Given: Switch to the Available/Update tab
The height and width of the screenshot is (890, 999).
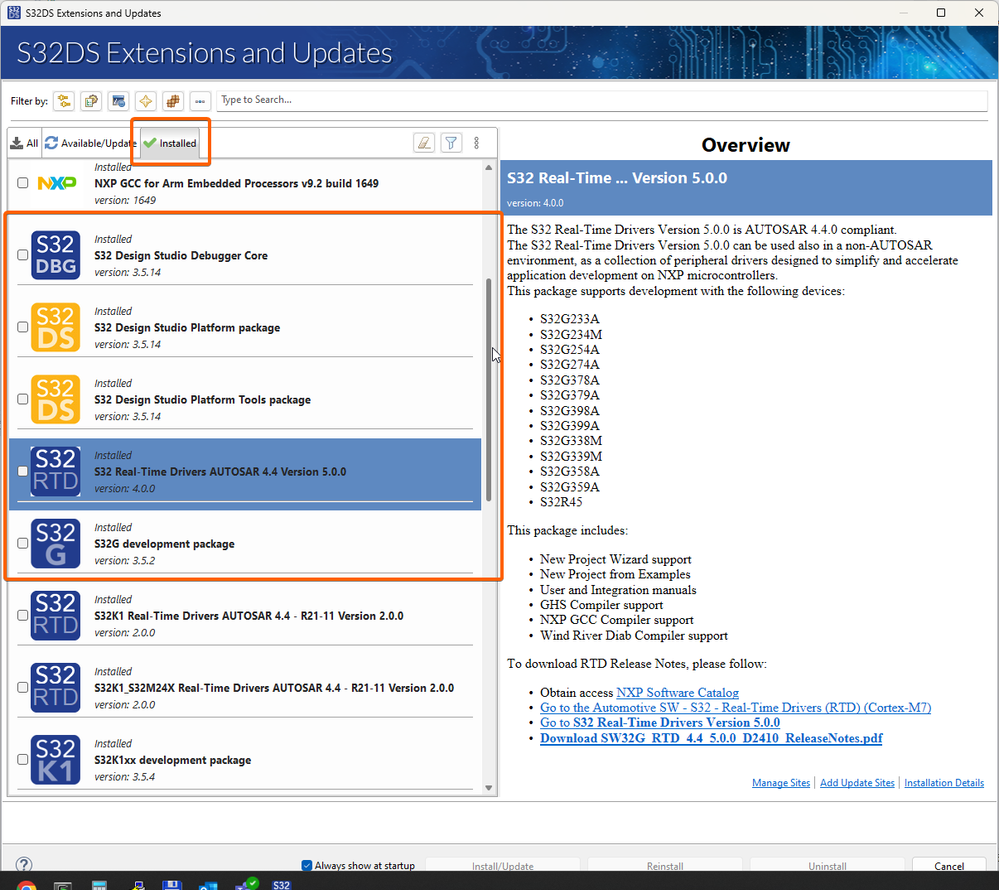Looking at the screenshot, I should [x=90, y=143].
